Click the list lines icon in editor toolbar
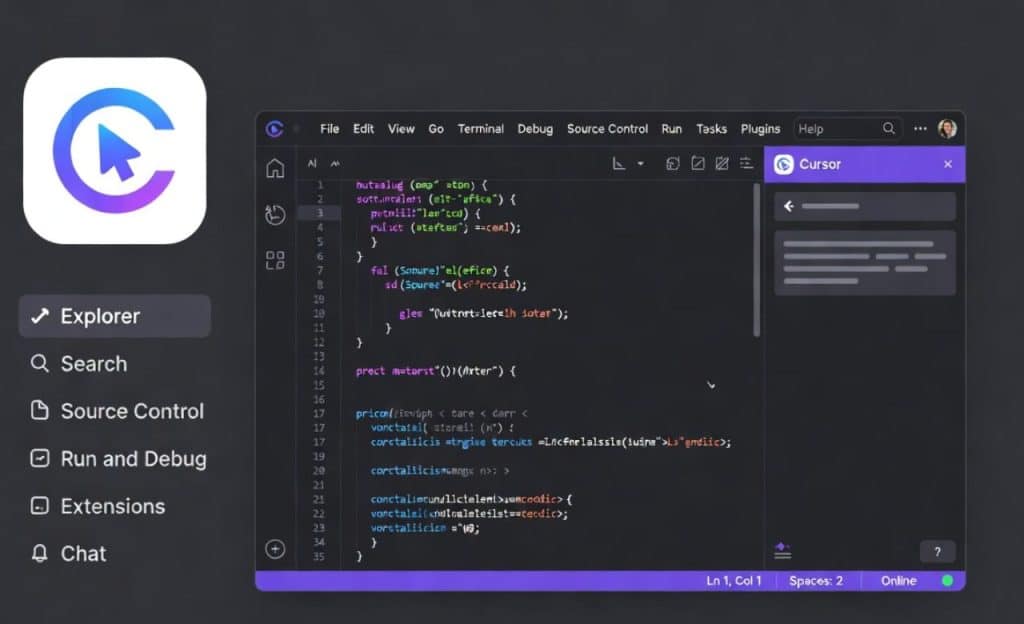The image size is (1024, 624). coord(746,164)
